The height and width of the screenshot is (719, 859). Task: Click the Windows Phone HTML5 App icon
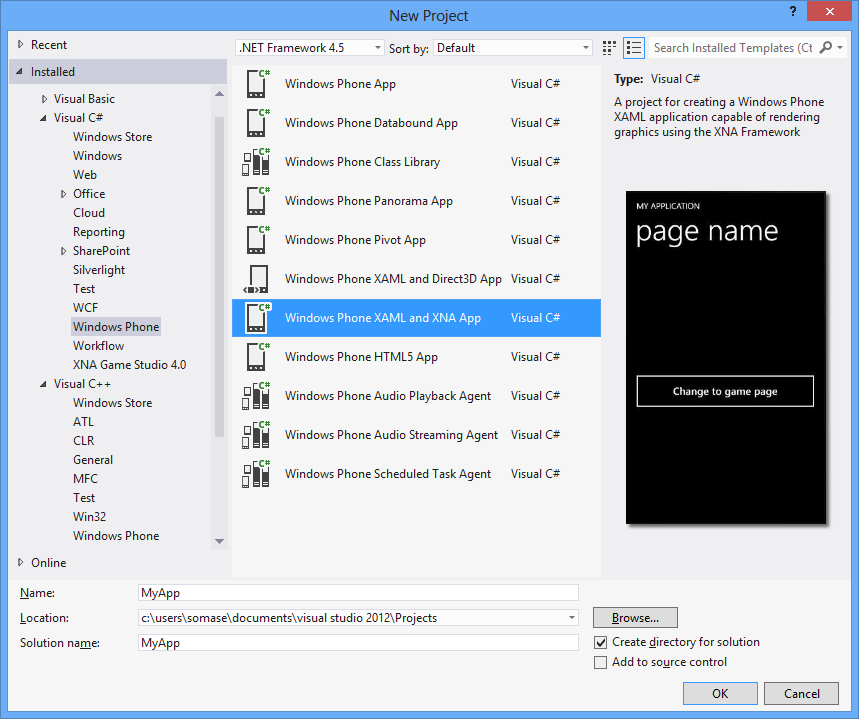pos(257,357)
